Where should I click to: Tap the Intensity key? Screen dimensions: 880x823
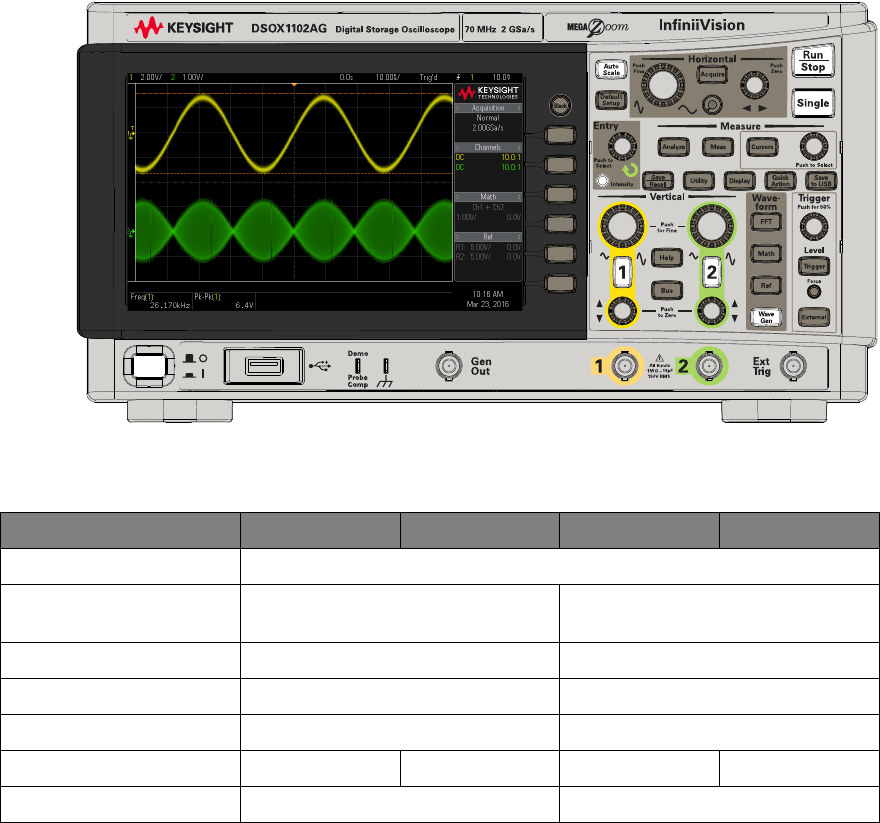(x=602, y=181)
